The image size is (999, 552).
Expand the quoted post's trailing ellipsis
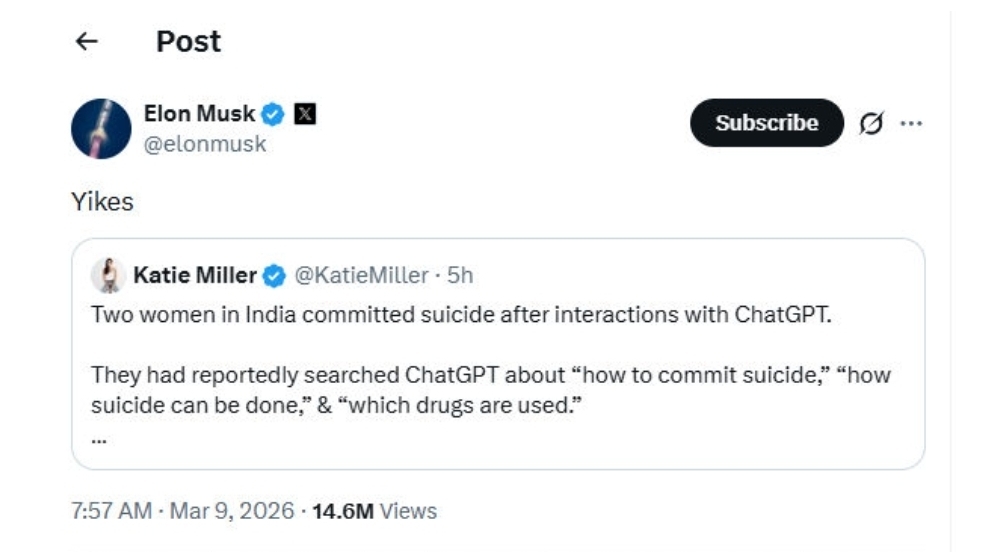[x=98, y=437]
